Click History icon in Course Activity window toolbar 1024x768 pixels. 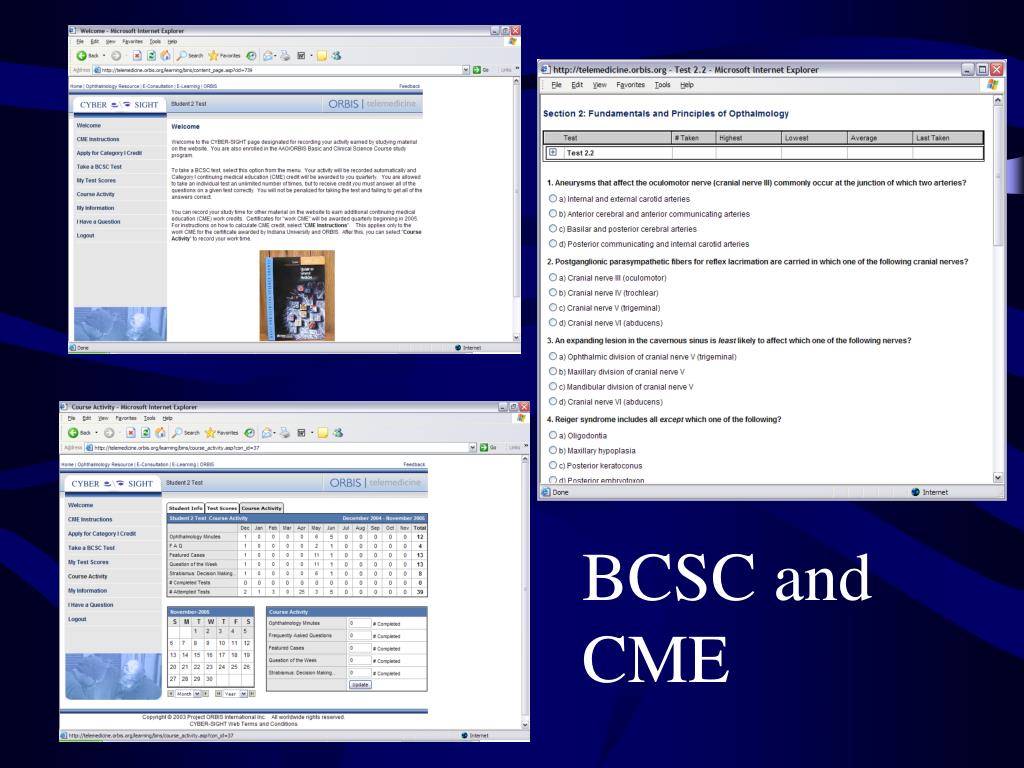tap(249, 433)
